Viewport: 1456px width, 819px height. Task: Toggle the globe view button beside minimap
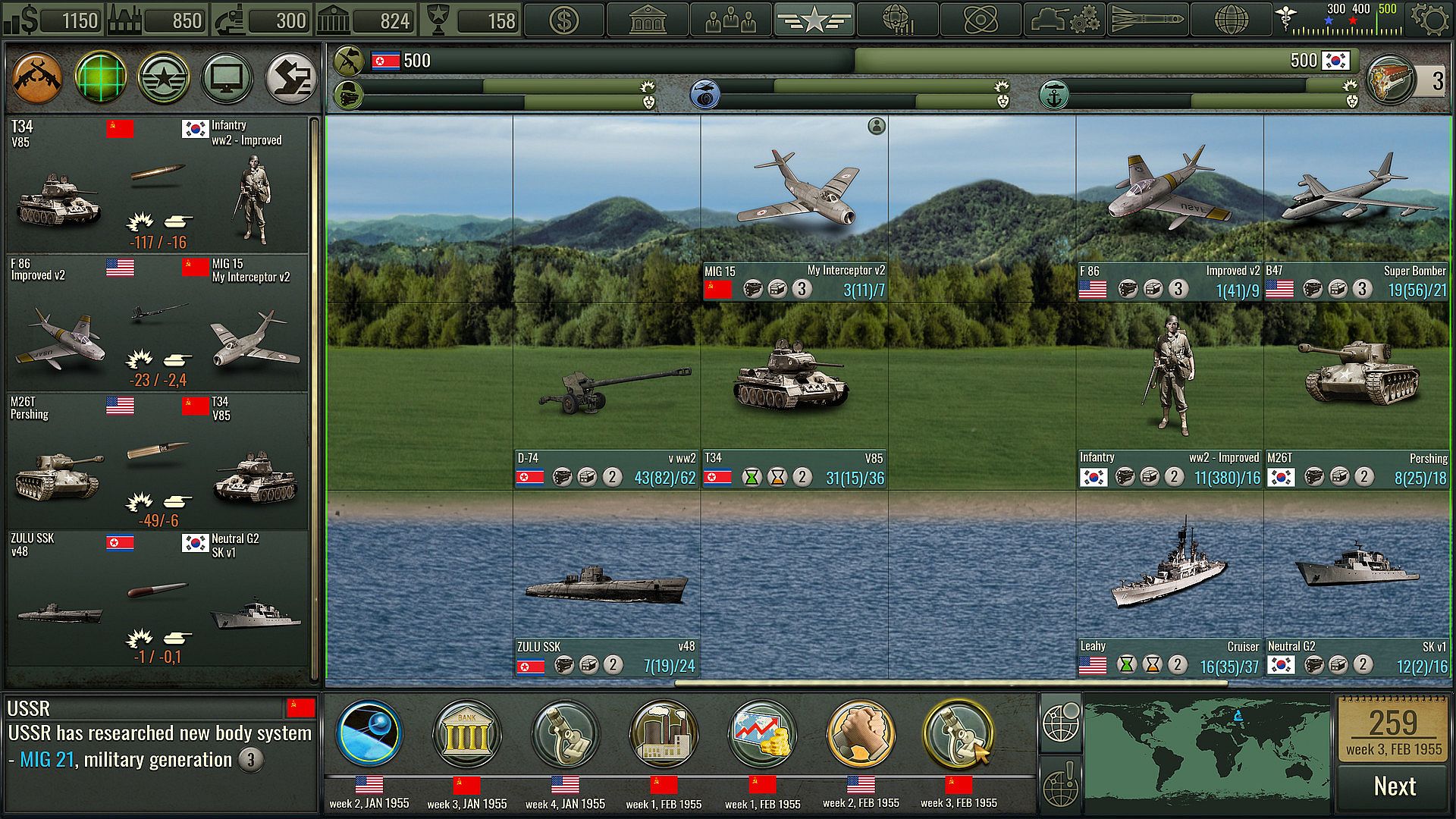[1060, 721]
